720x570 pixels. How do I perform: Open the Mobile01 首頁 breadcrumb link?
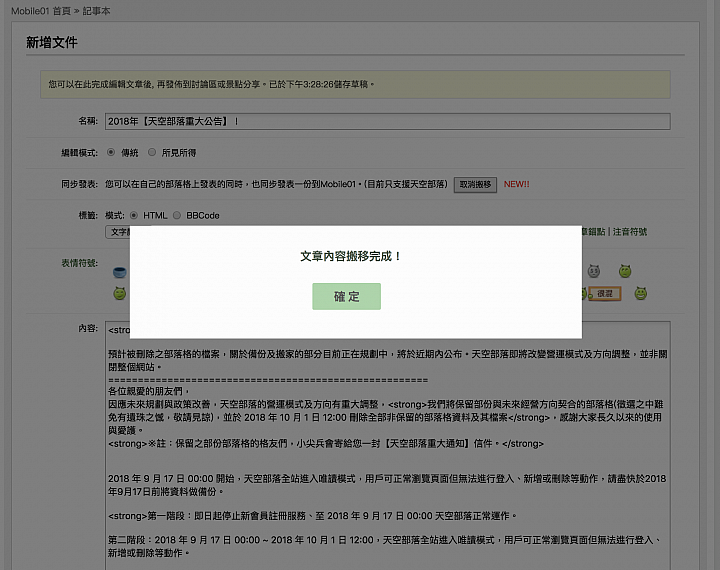41,11
